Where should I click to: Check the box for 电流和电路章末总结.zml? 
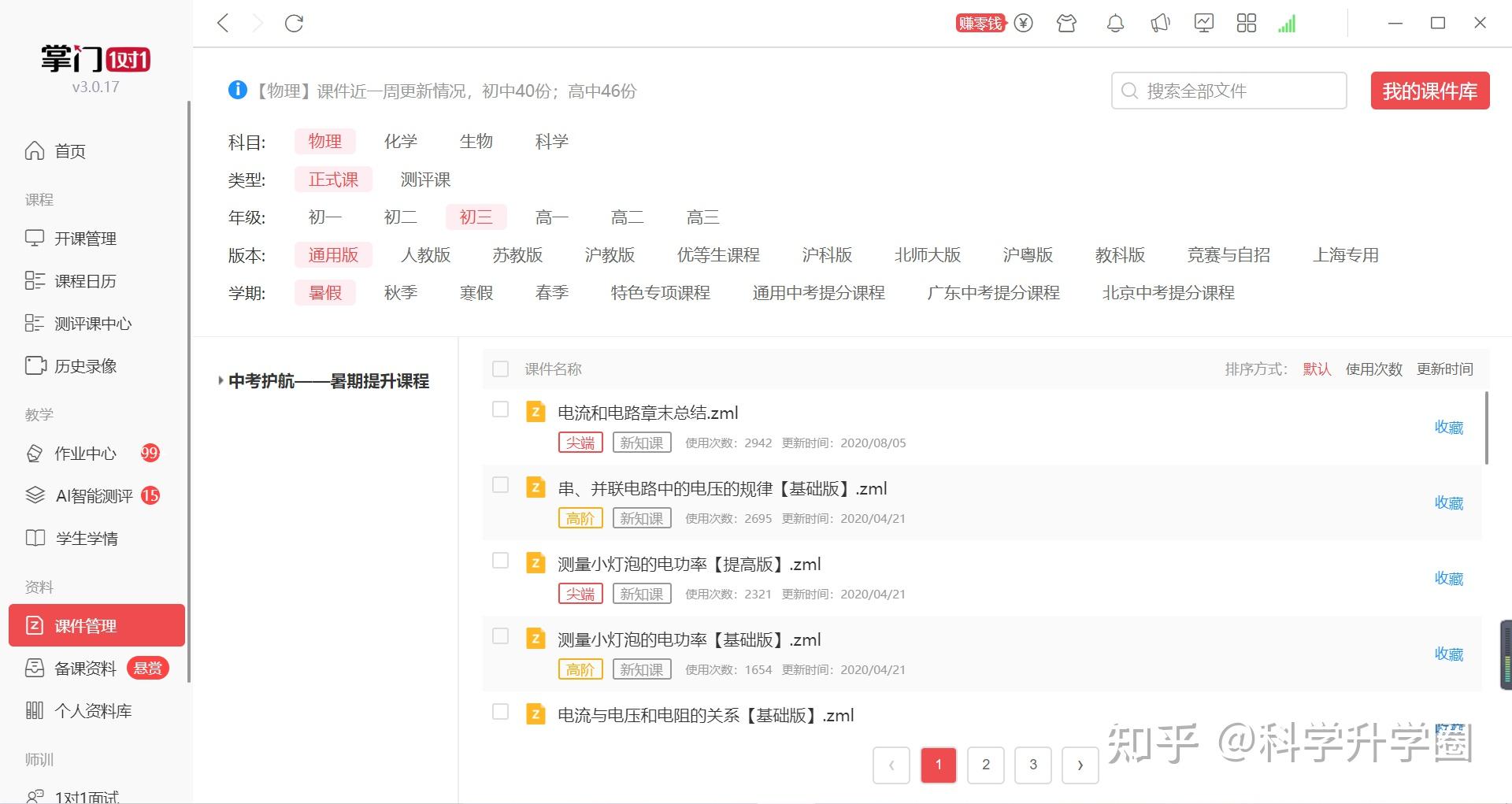[500, 409]
